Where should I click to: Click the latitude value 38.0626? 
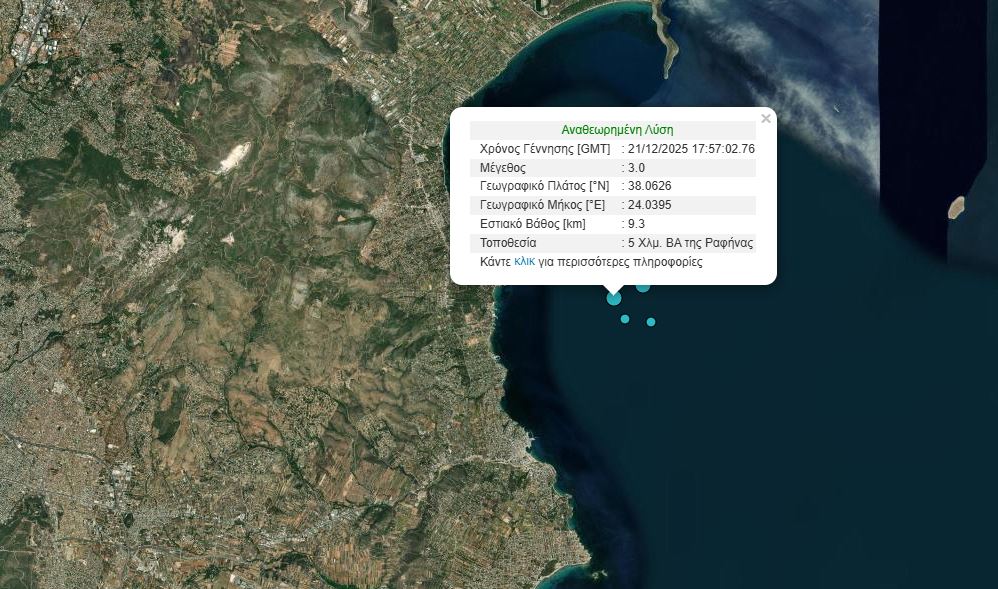(649, 186)
